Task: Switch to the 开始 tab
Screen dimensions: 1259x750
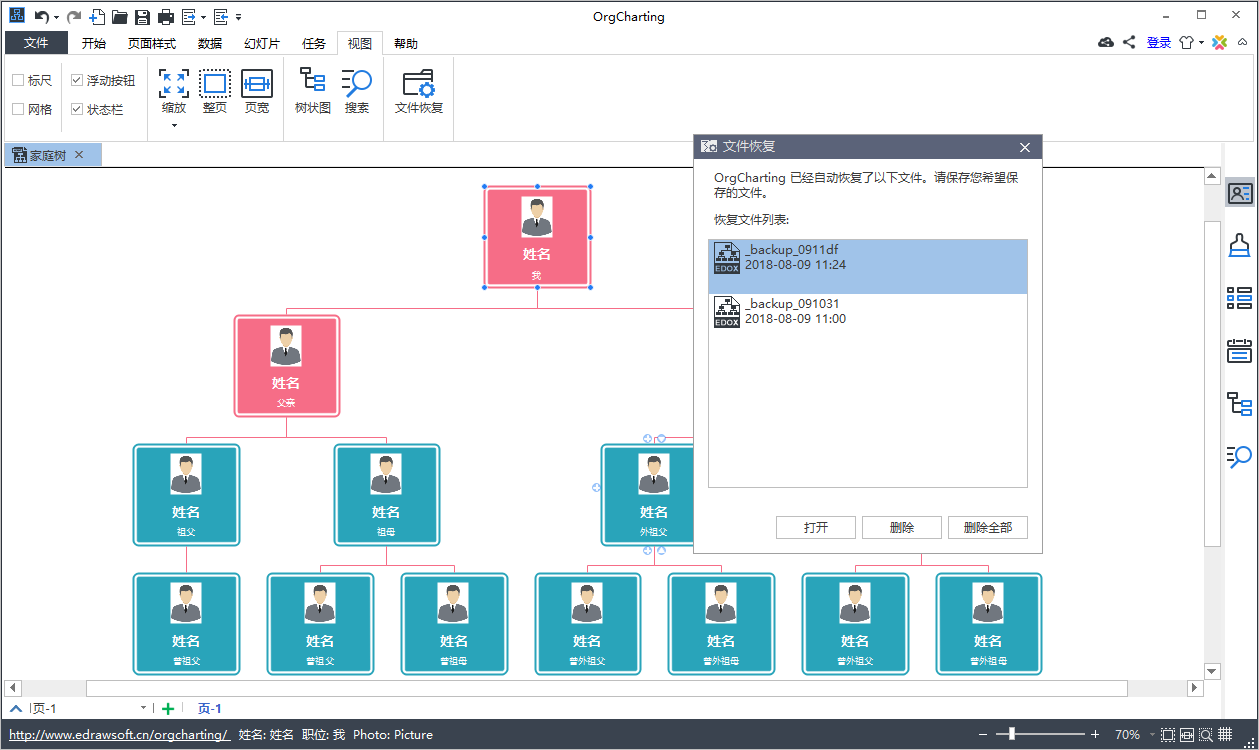Action: point(94,43)
